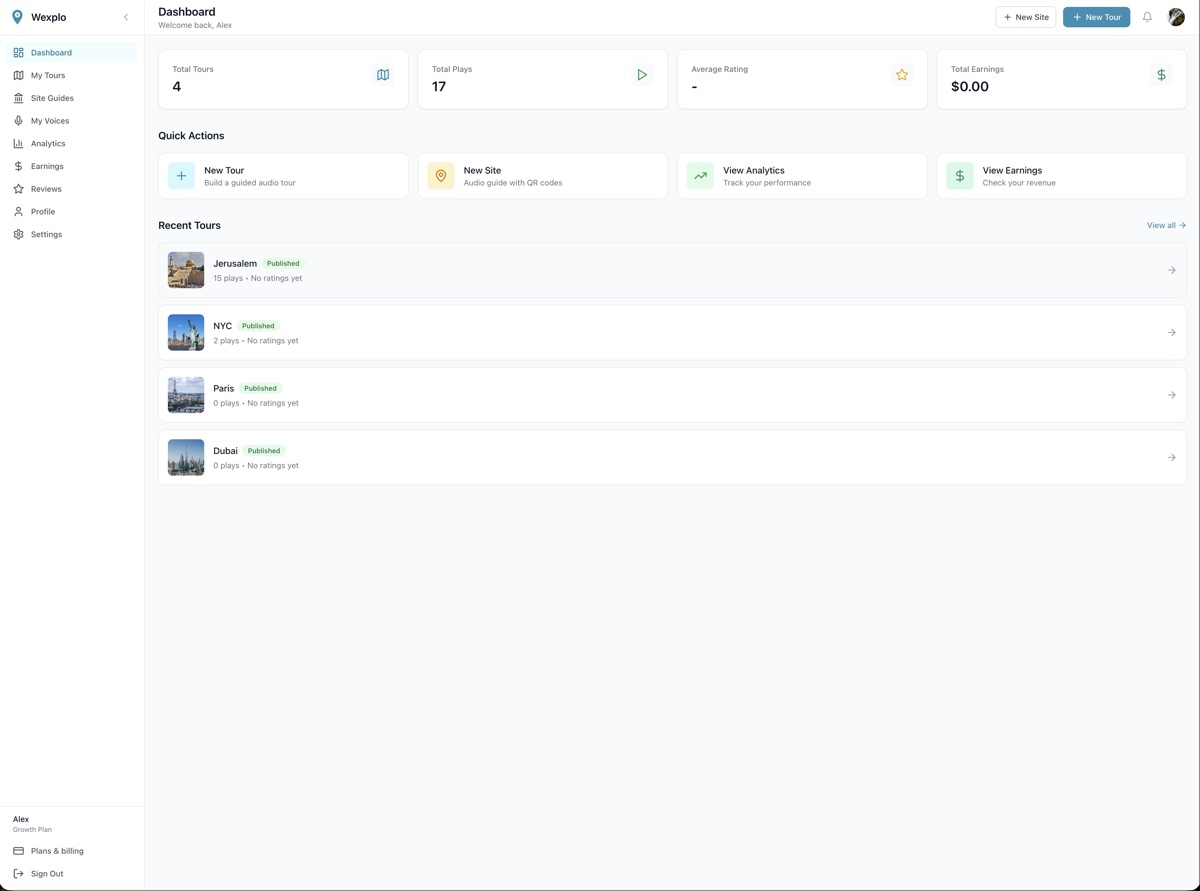Viewport: 1200px width, 891px height.
Task: Click the Analytics bar chart icon
Action: pos(18,143)
